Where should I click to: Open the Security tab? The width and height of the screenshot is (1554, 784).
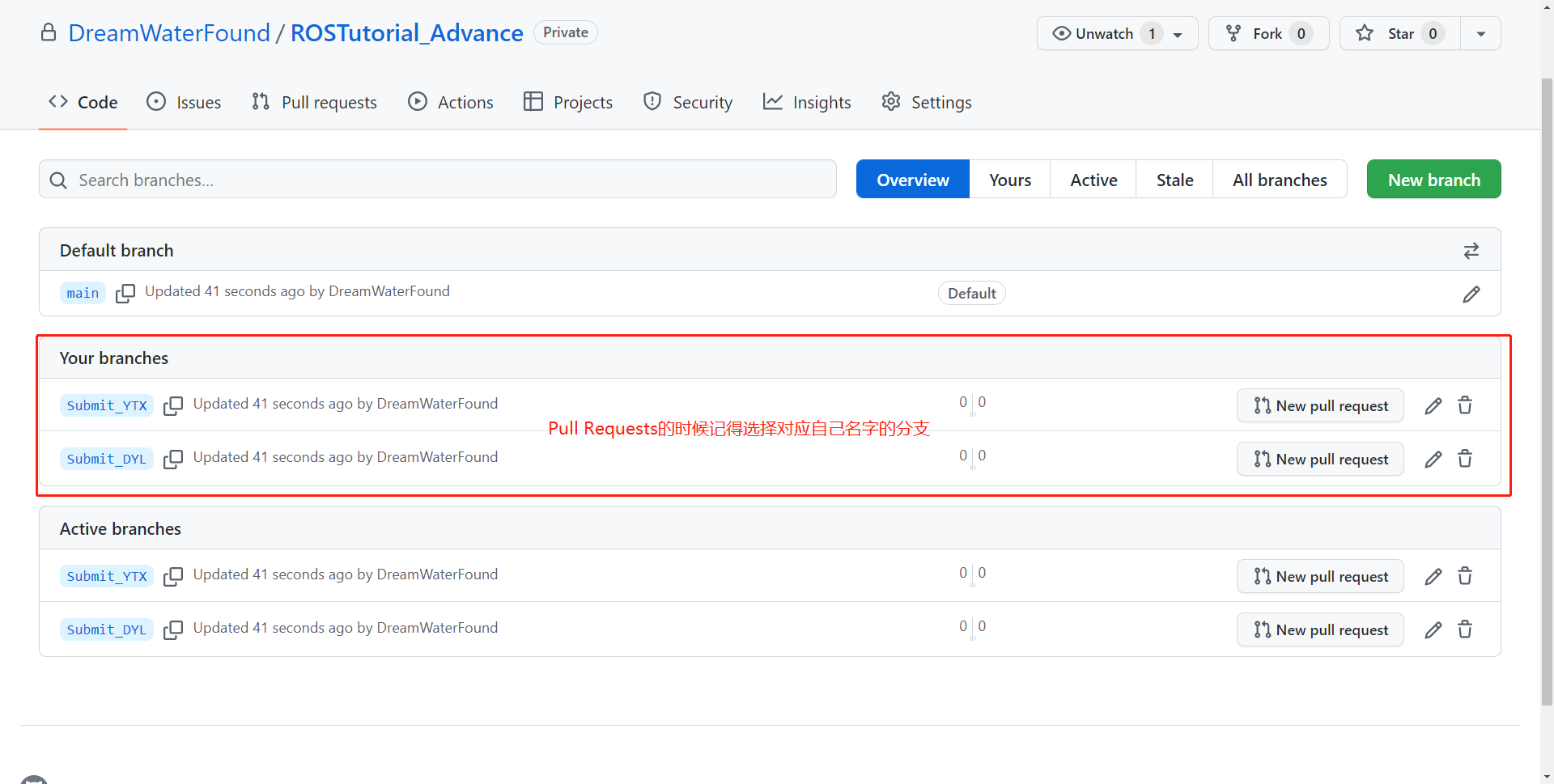(688, 103)
